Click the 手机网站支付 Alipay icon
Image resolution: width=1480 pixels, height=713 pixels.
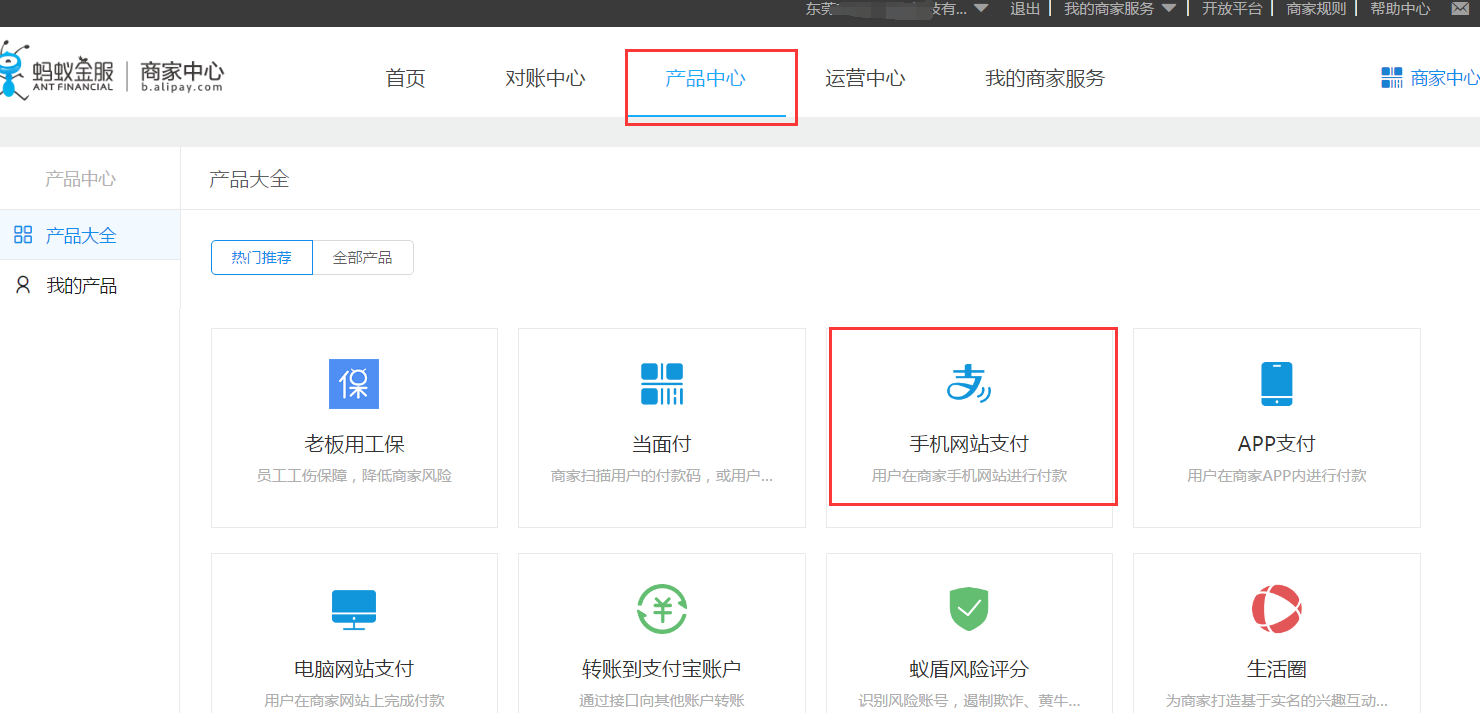(968, 384)
